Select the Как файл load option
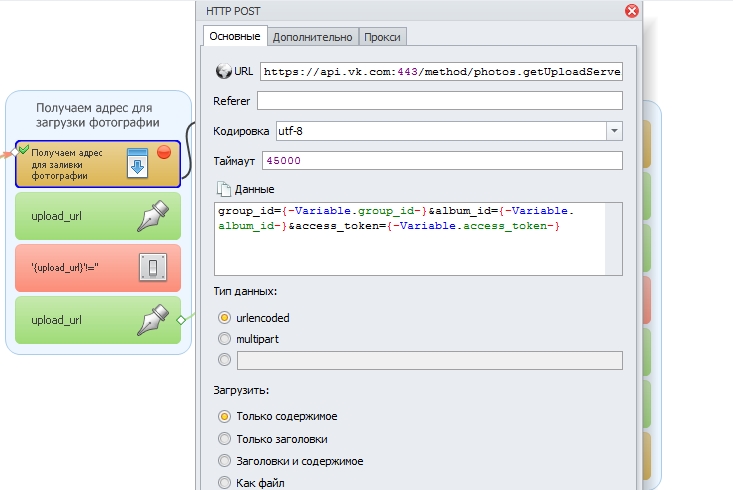733x490 pixels. point(224,483)
